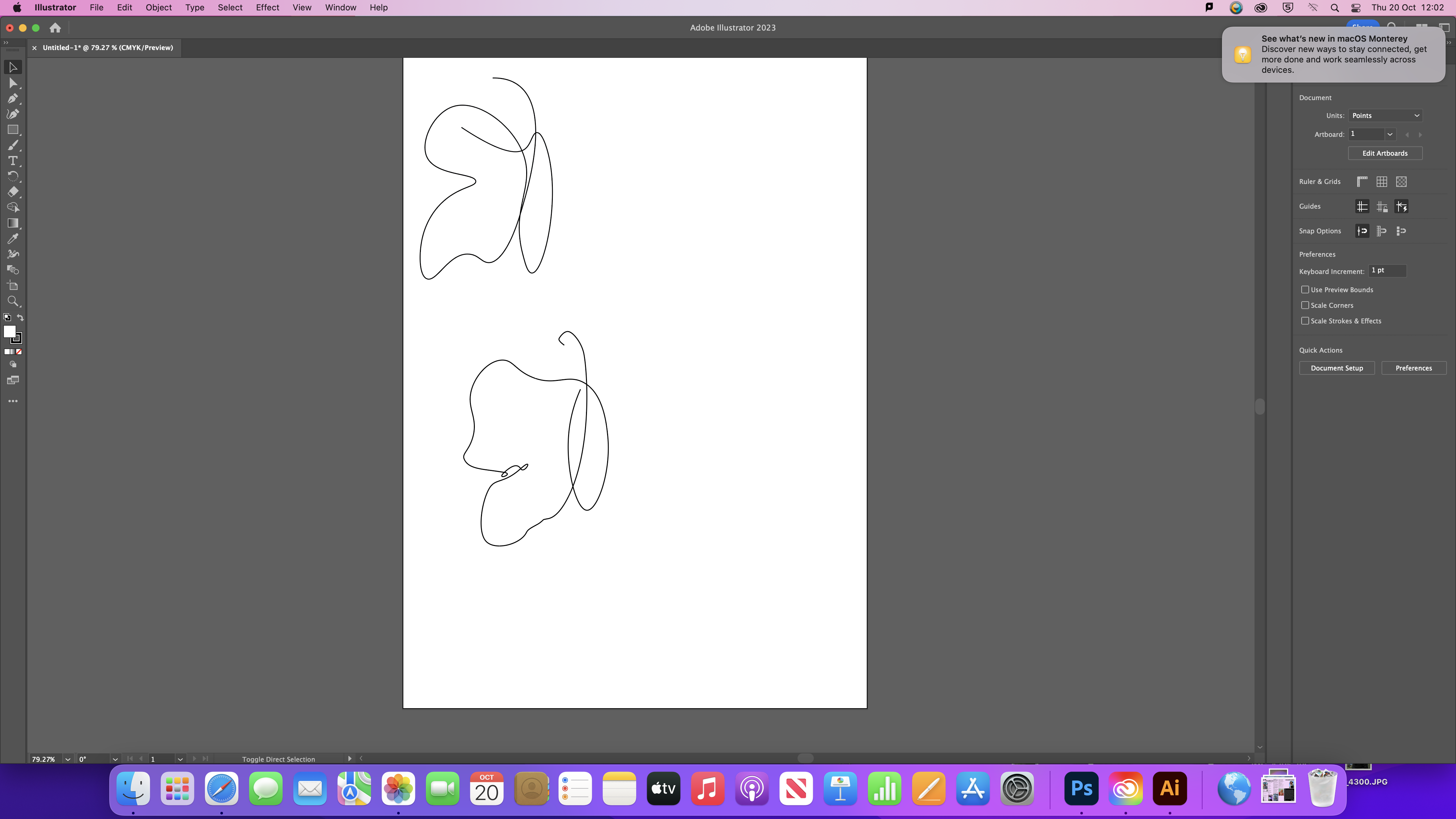Select the Gradient tool
The image size is (1456, 819).
coord(12,223)
